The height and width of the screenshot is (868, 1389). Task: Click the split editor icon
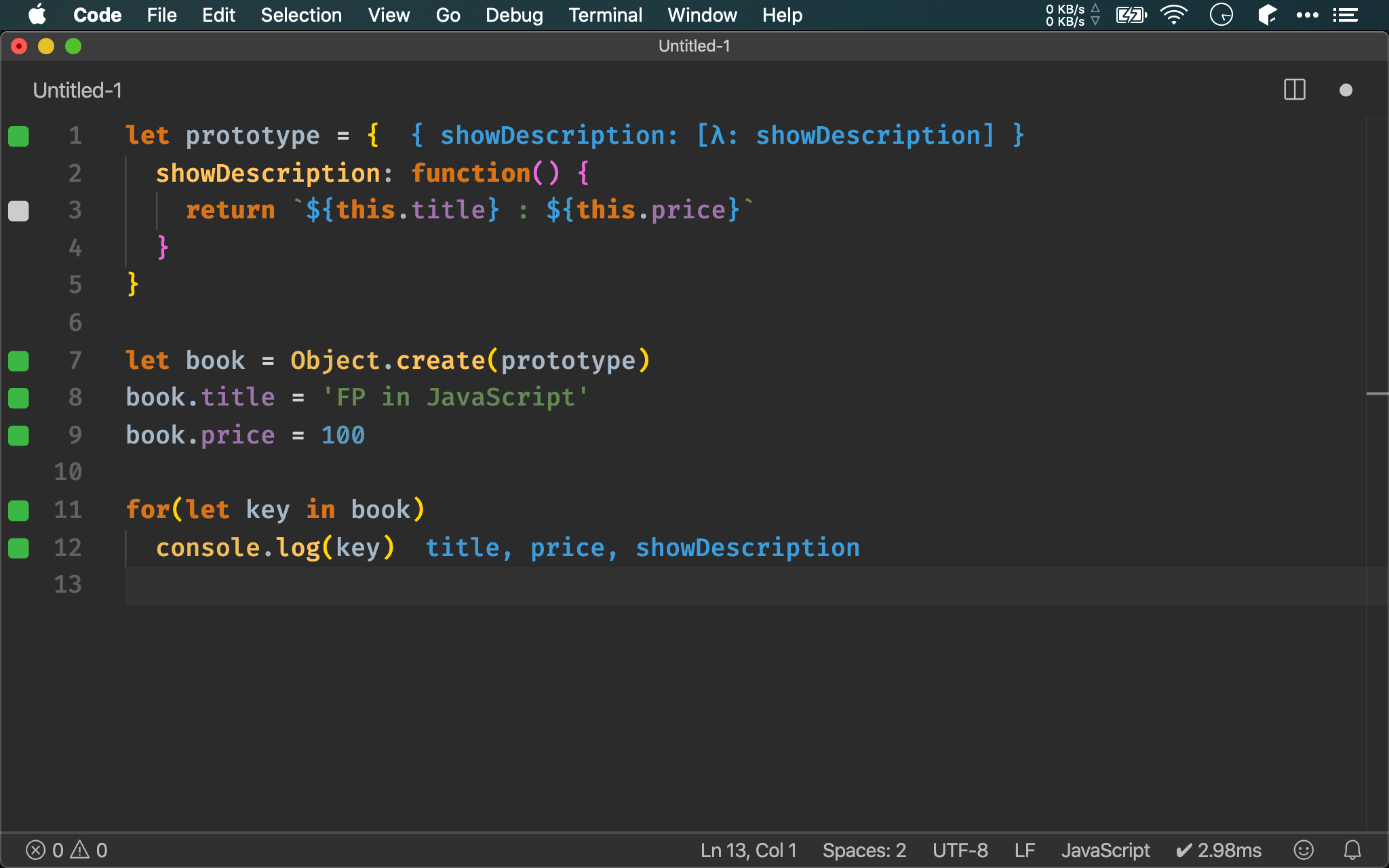1294,90
